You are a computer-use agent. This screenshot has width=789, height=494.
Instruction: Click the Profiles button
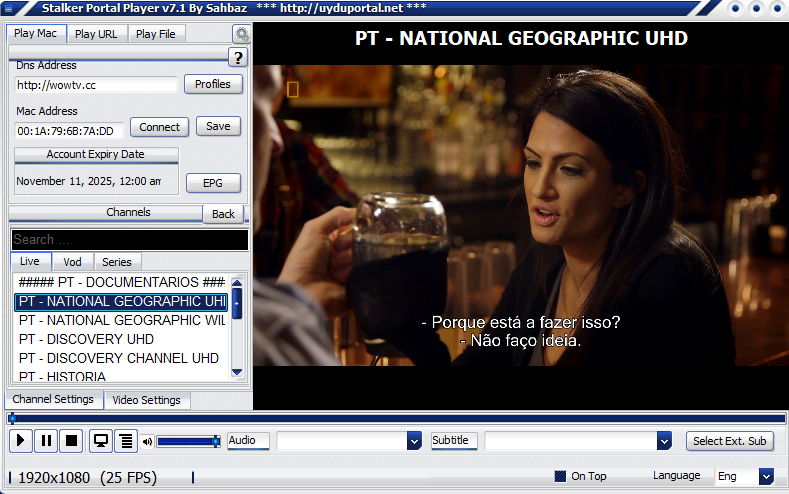(x=213, y=85)
